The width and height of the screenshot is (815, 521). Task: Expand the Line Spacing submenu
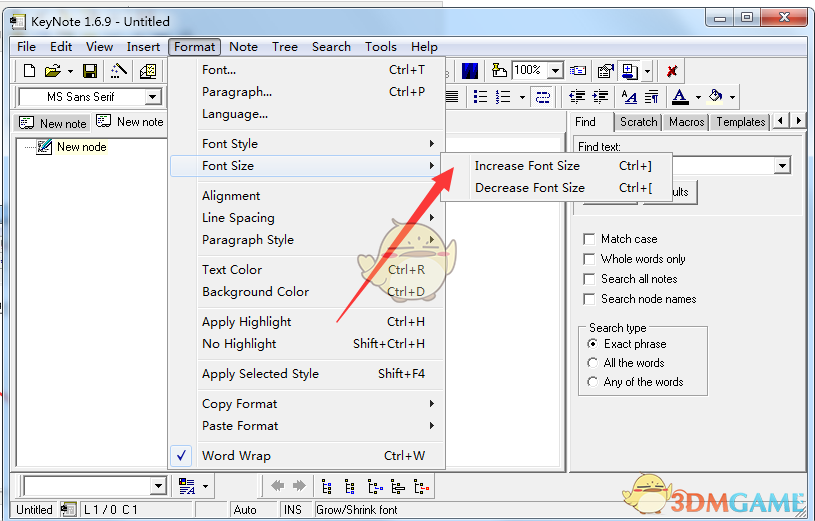click(x=308, y=218)
